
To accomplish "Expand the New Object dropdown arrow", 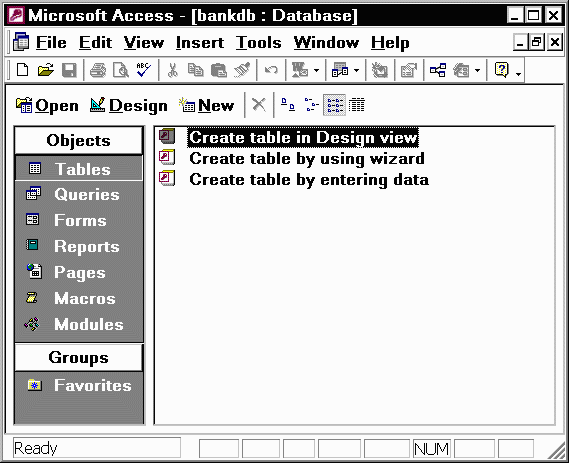I will [478, 70].
